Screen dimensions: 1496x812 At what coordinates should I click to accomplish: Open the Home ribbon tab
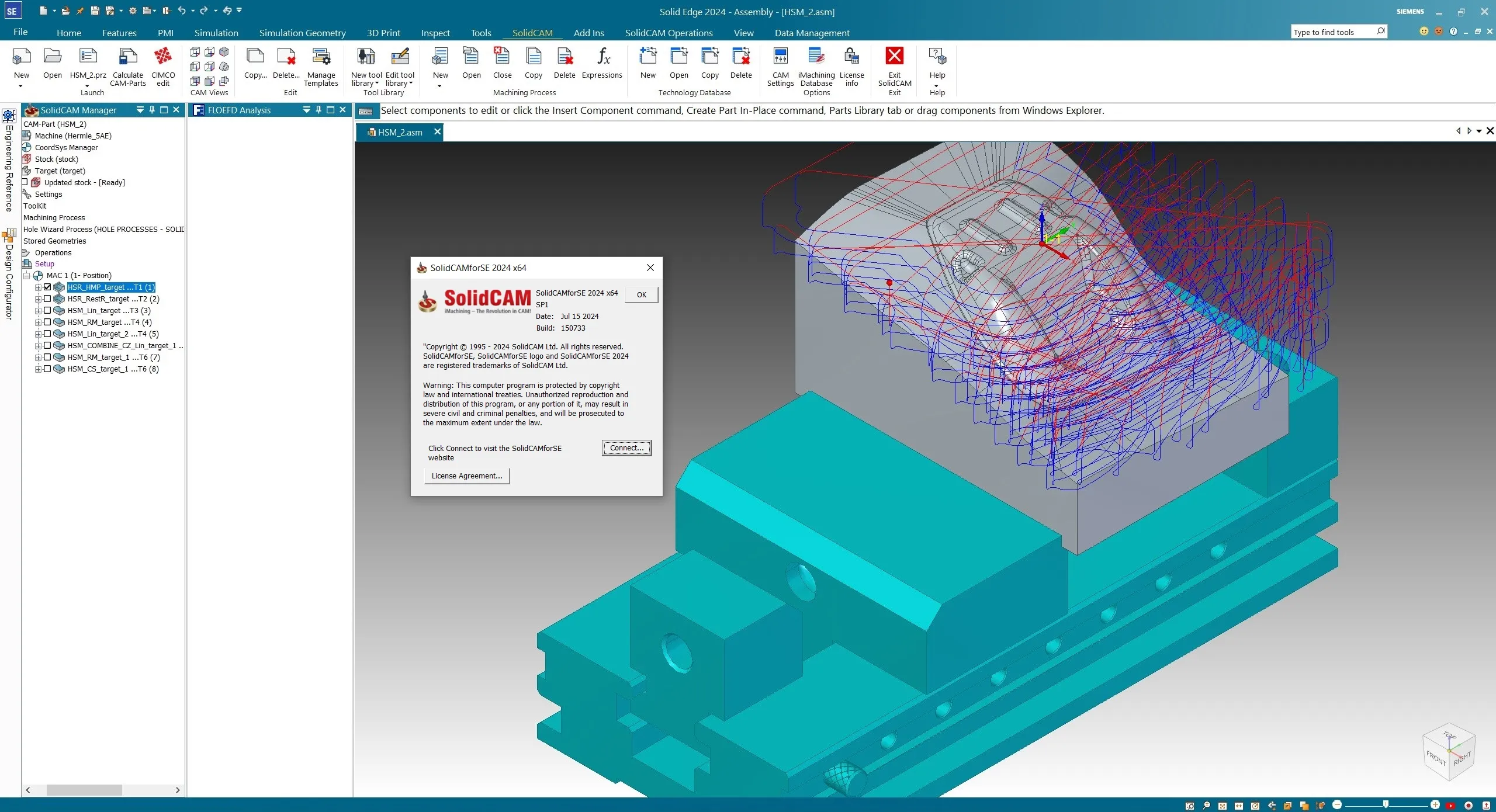(x=69, y=33)
